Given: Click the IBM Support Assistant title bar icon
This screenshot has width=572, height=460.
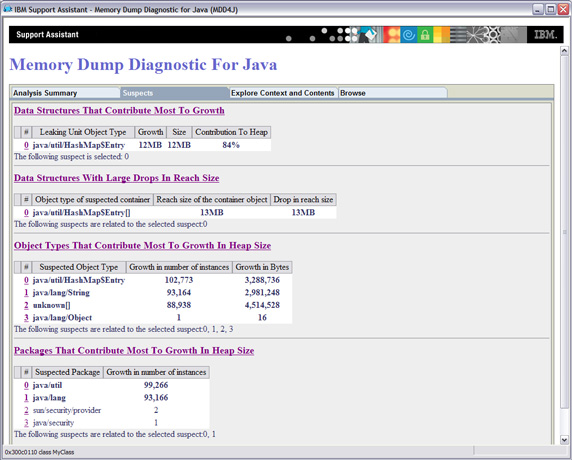Looking at the screenshot, I should point(8,9).
